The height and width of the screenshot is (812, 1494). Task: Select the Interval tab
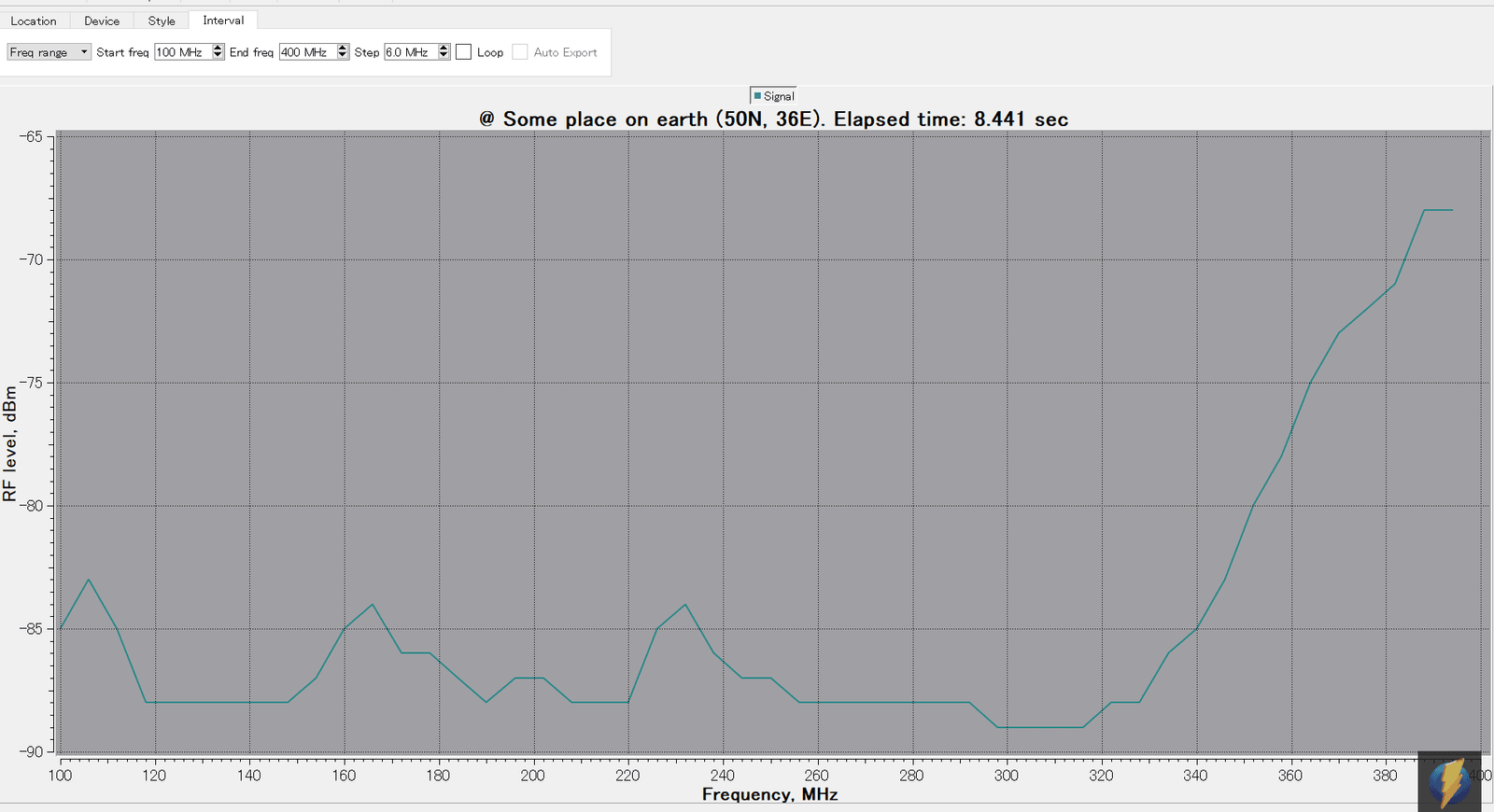(223, 21)
